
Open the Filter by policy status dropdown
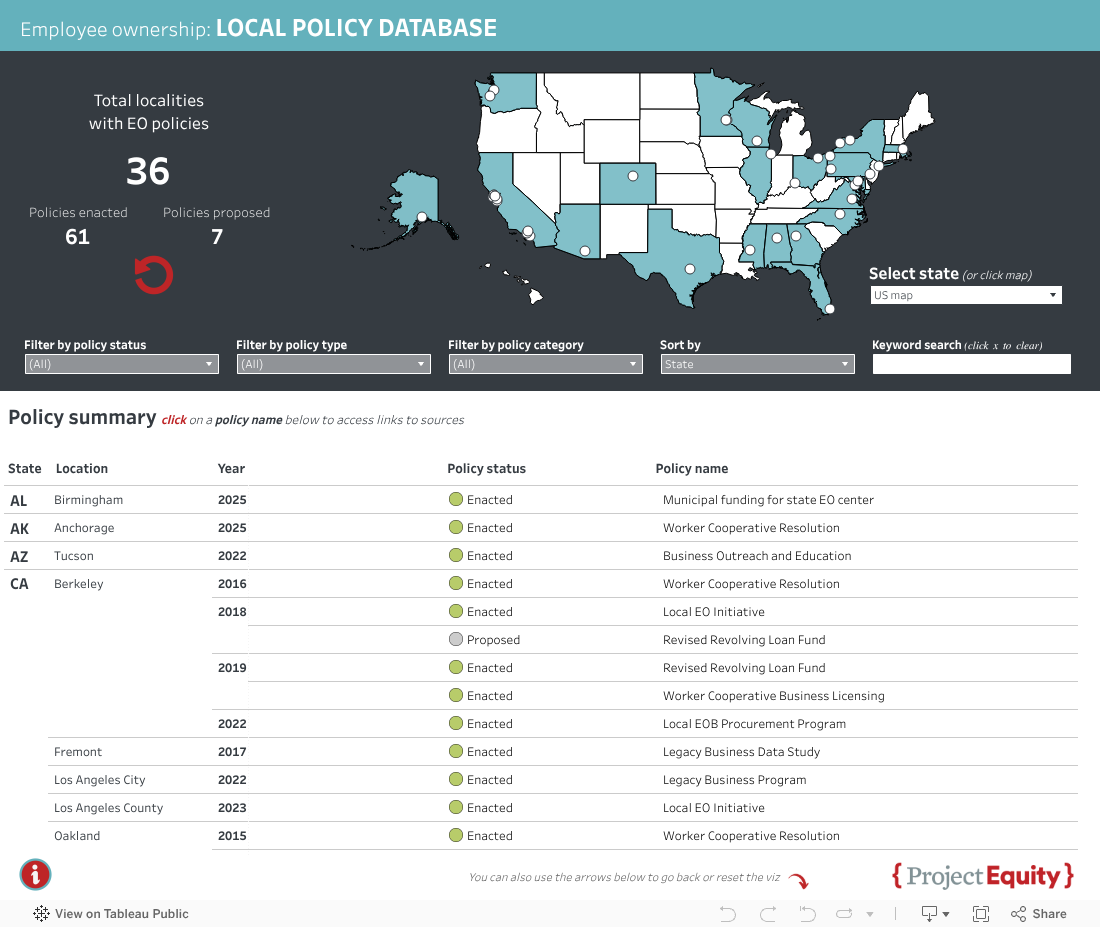[x=121, y=364]
